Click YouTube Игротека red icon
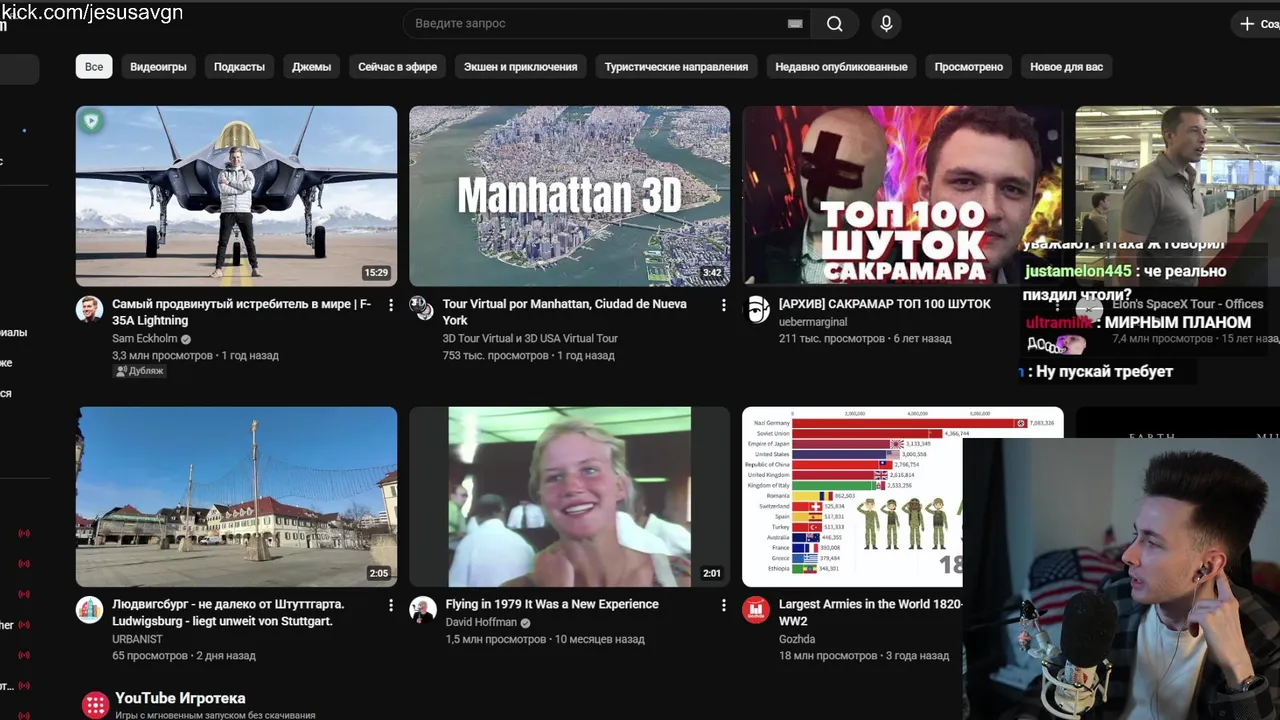 [x=95, y=705]
